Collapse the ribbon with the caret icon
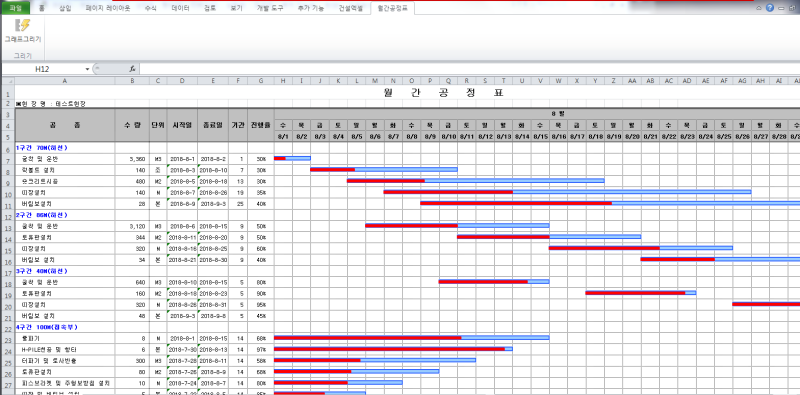Screen dimensions: 800x395 coord(759,8)
